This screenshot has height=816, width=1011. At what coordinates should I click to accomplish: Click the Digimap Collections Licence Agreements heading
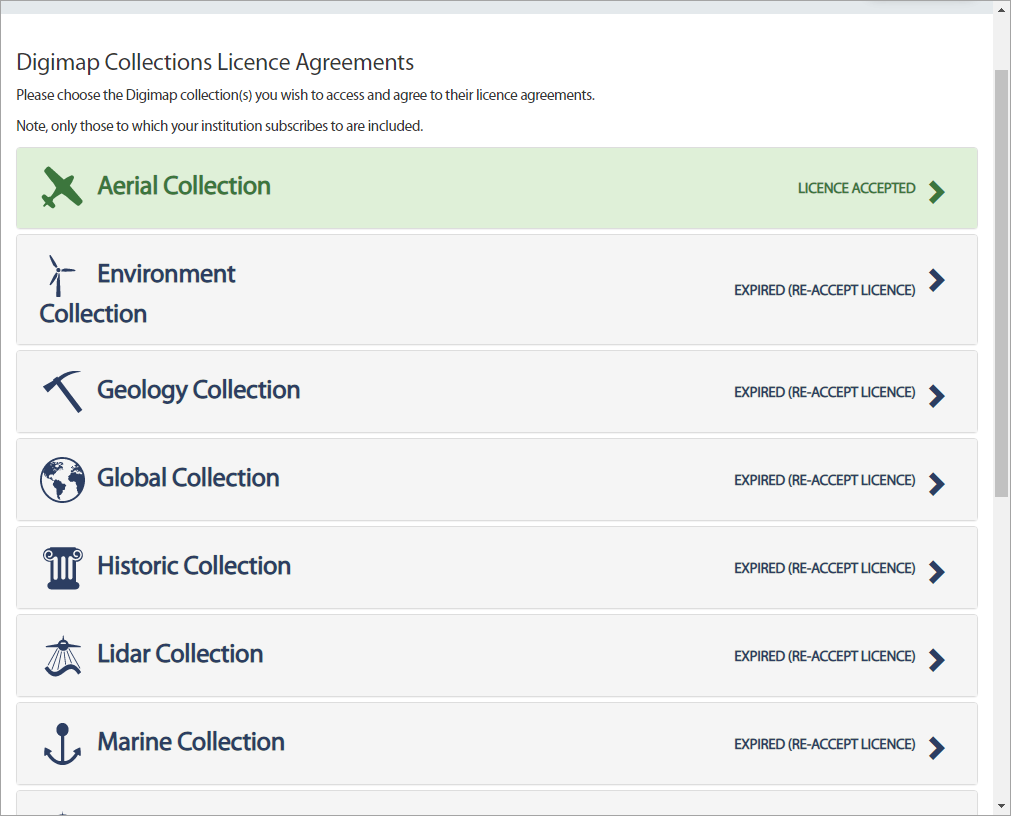[215, 63]
